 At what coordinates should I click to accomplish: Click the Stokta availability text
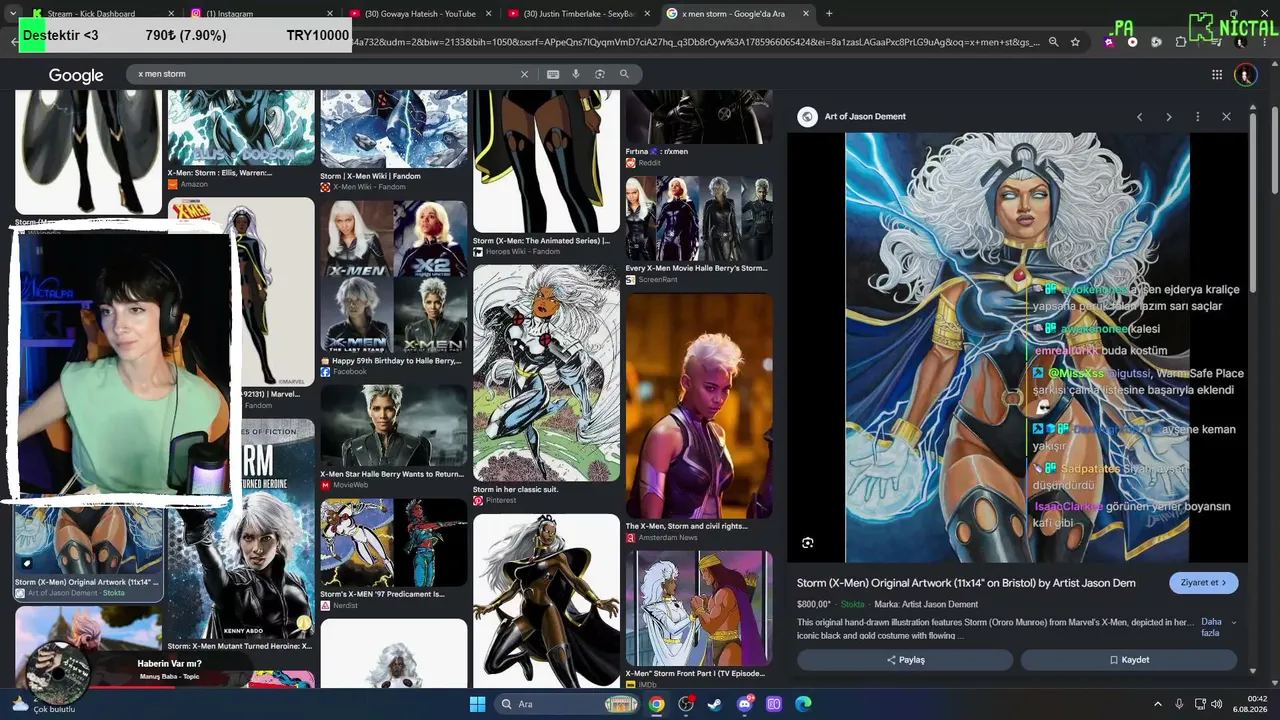pyautogui.click(x=852, y=605)
